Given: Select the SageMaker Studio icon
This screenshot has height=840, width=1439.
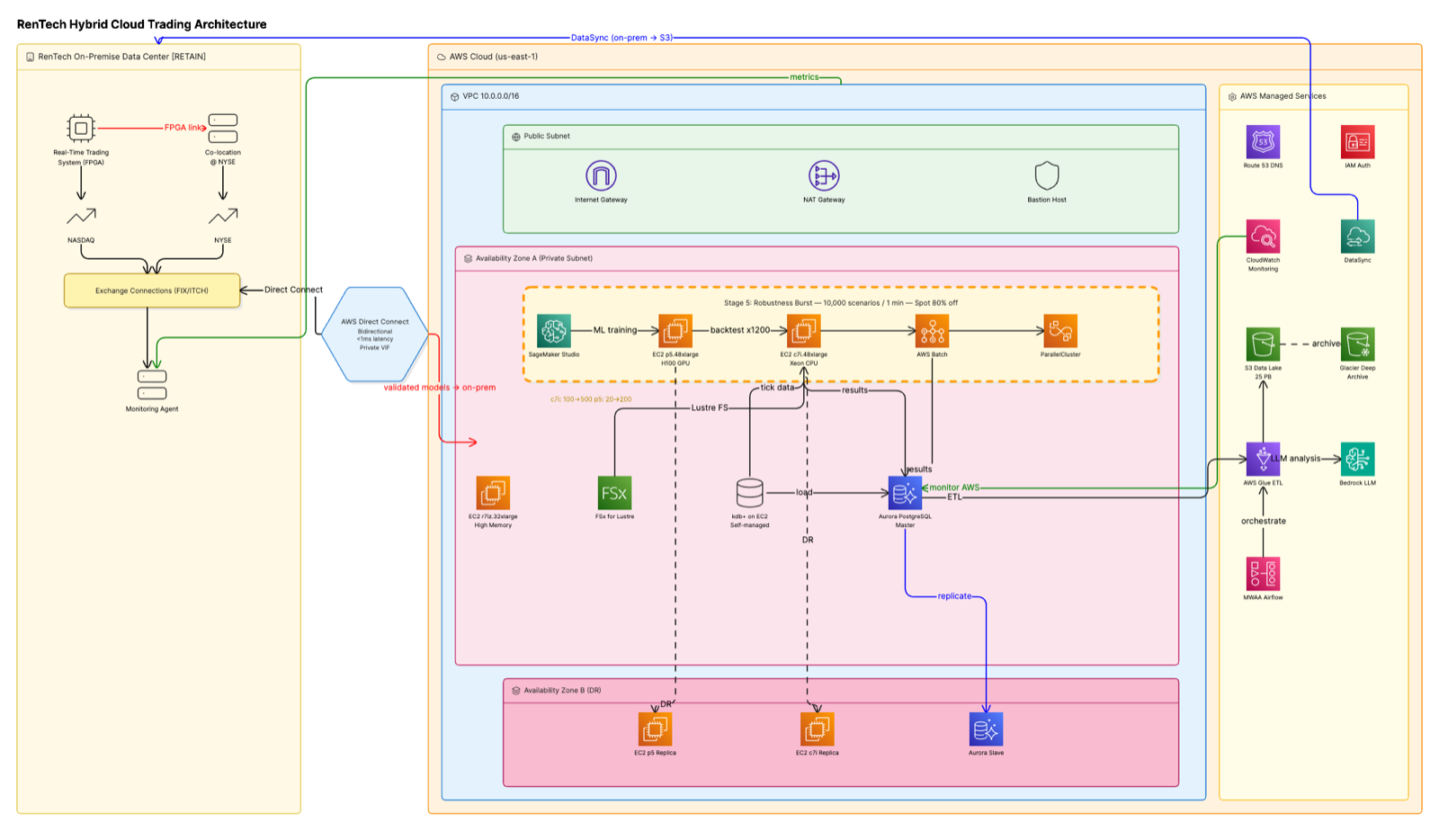Looking at the screenshot, I should pos(554,331).
